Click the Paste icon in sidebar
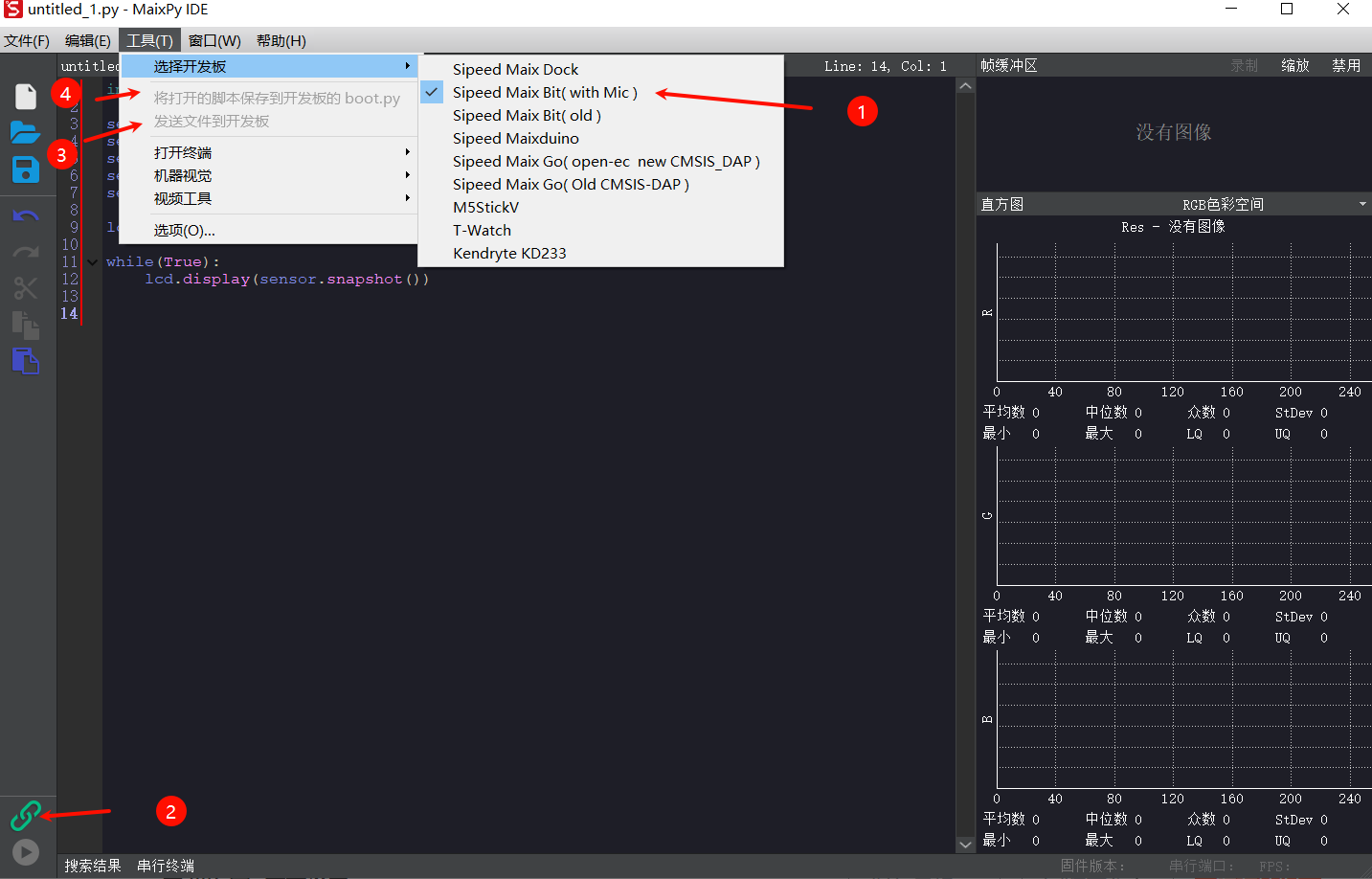 point(26,361)
